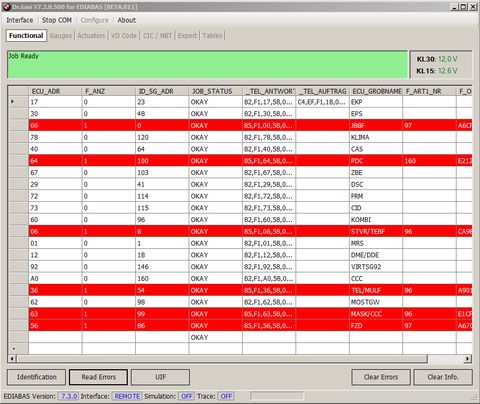Select the DSC cell
The image size is (480, 404).
(376, 184)
